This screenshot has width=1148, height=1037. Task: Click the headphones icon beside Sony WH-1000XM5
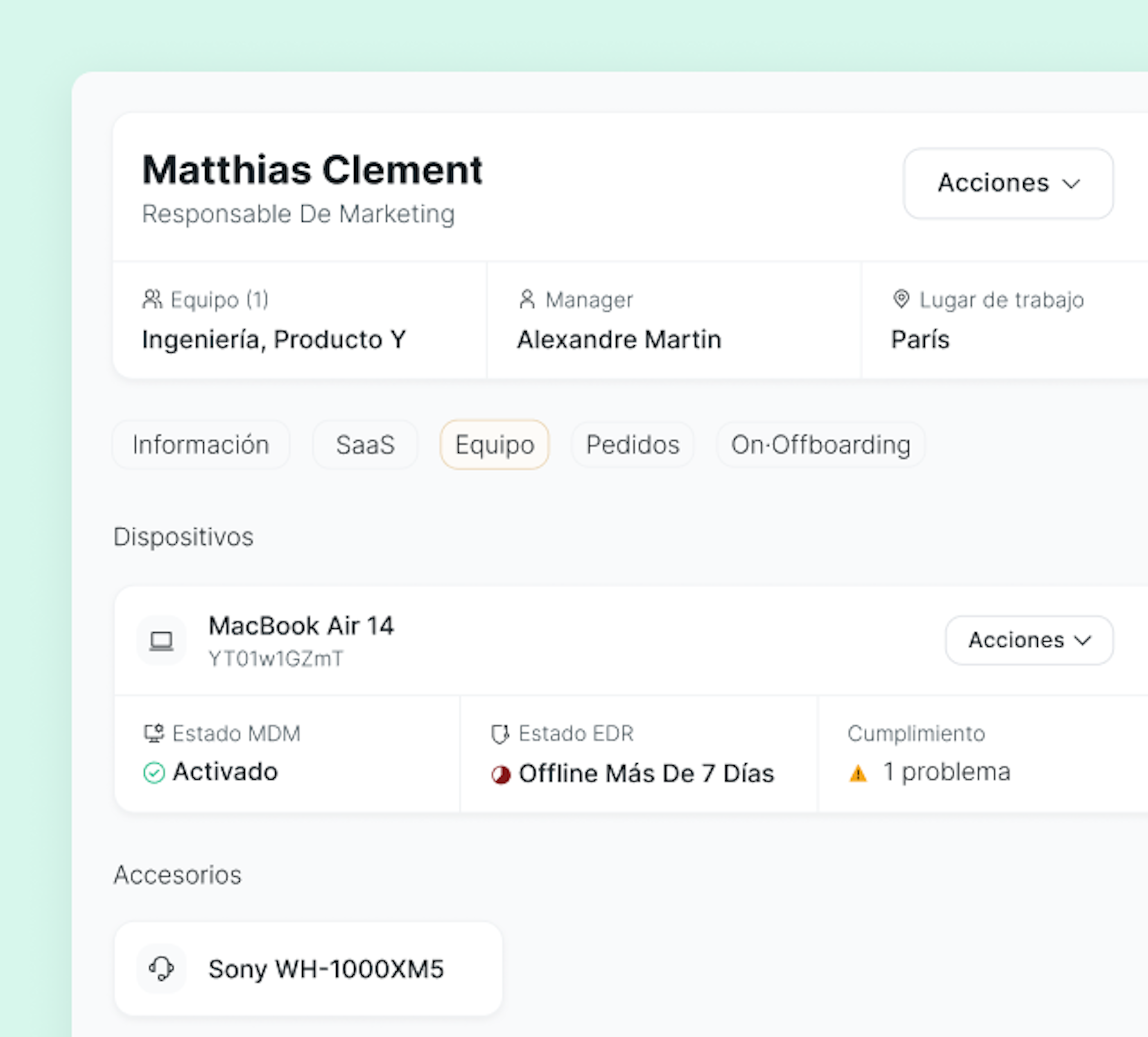(x=161, y=968)
